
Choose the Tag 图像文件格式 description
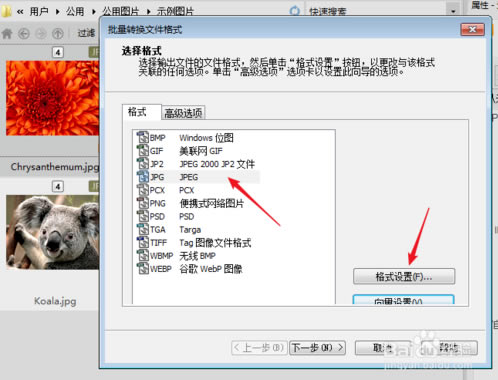[x=215, y=243]
